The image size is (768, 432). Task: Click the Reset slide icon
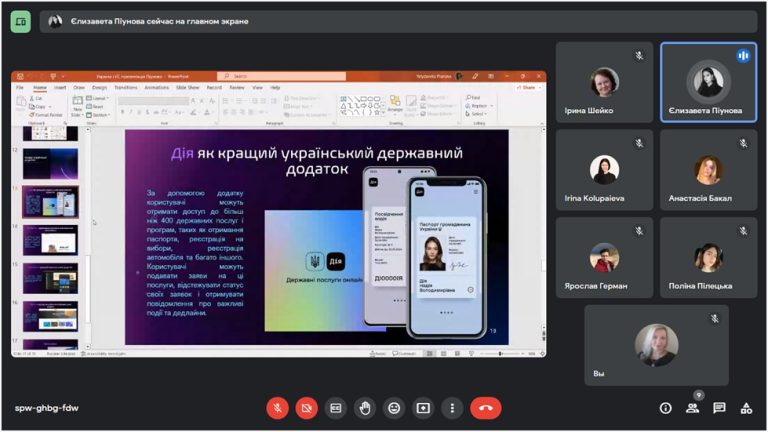(x=96, y=106)
